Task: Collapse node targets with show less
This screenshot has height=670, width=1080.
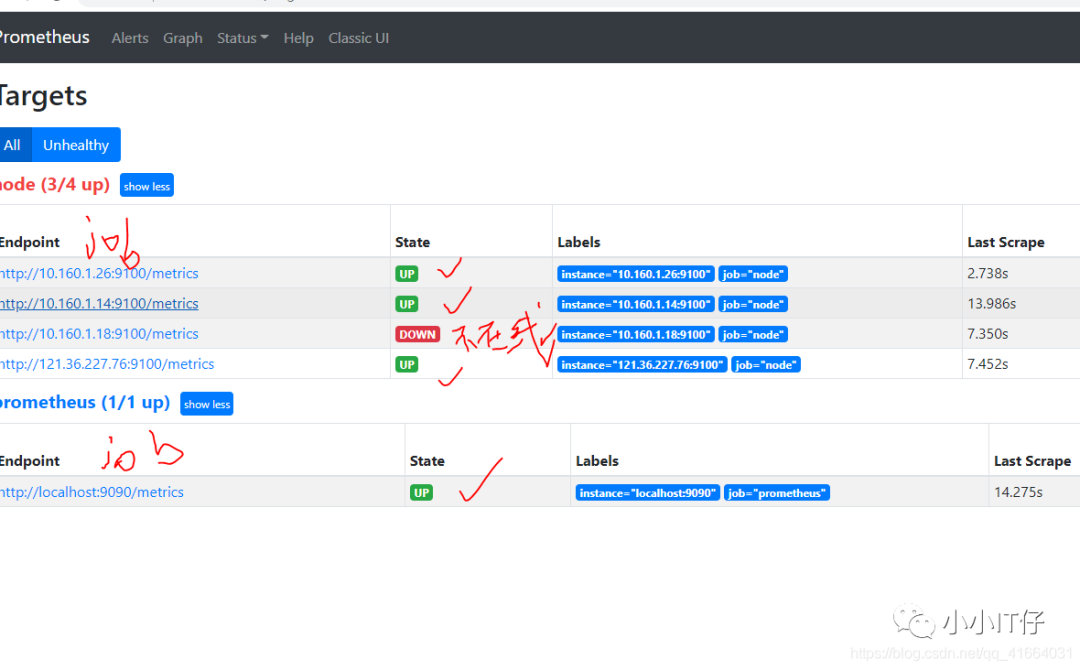Action: point(147,185)
